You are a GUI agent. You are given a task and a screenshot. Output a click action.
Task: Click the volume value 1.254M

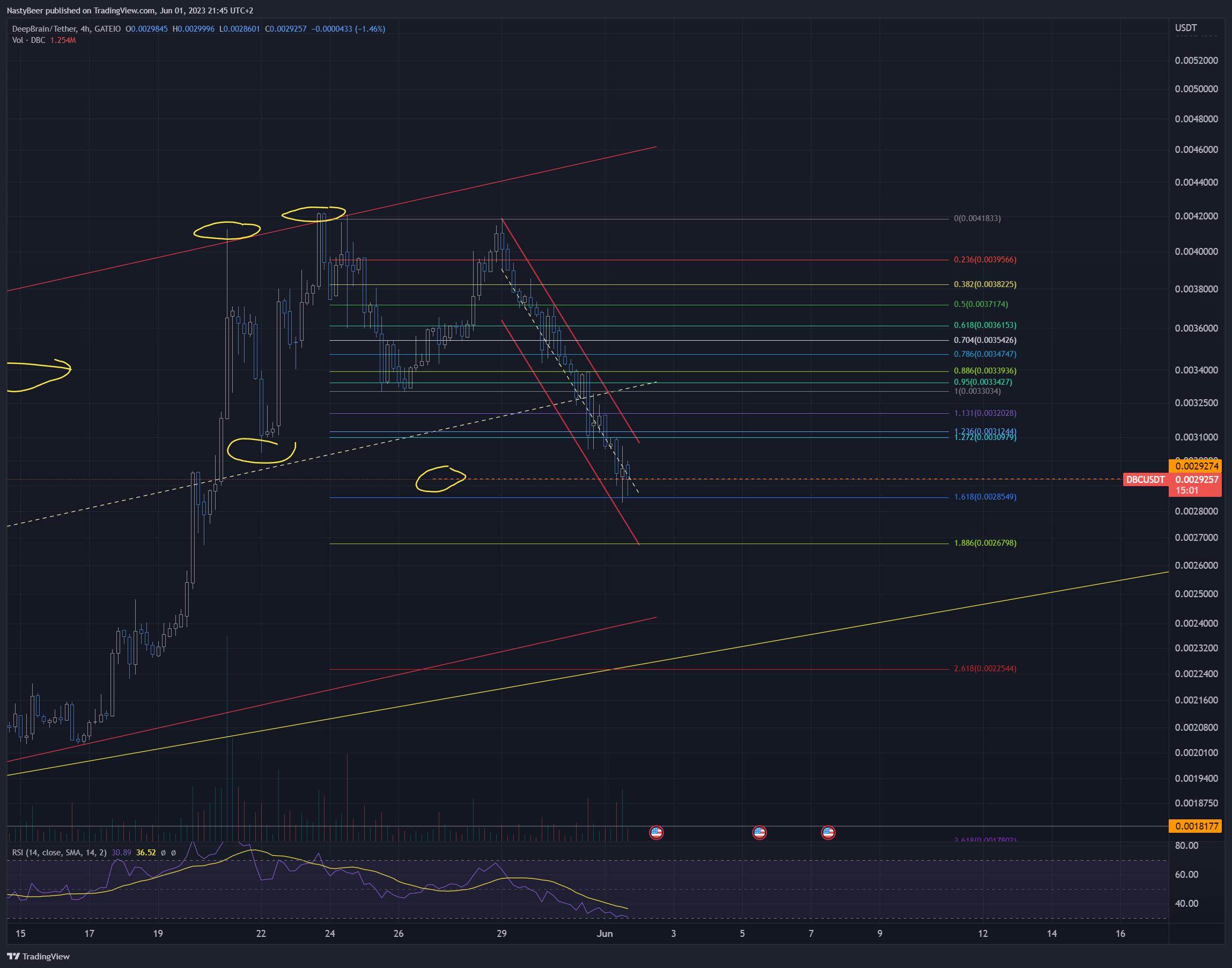(63, 40)
